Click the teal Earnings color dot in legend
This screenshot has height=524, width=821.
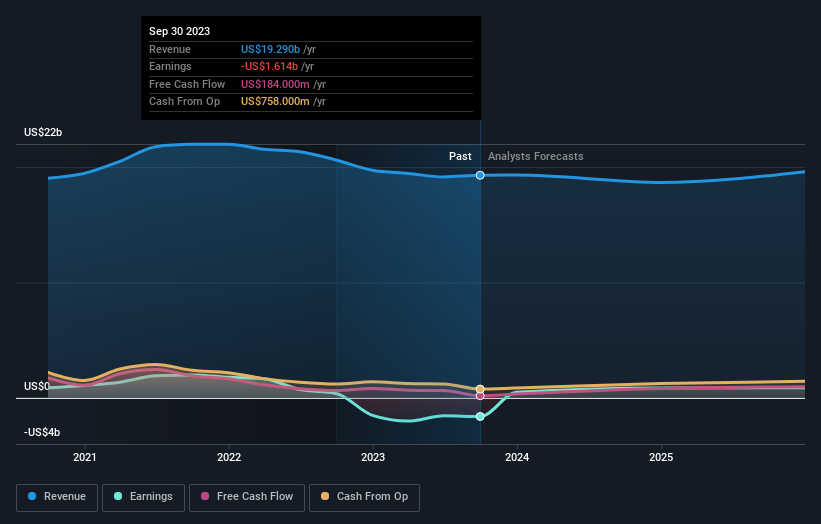coord(118,496)
